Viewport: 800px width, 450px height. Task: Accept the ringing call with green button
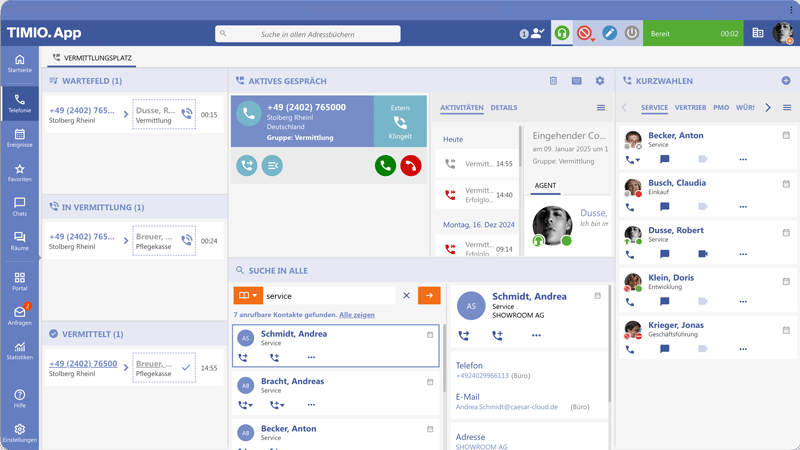[385, 166]
